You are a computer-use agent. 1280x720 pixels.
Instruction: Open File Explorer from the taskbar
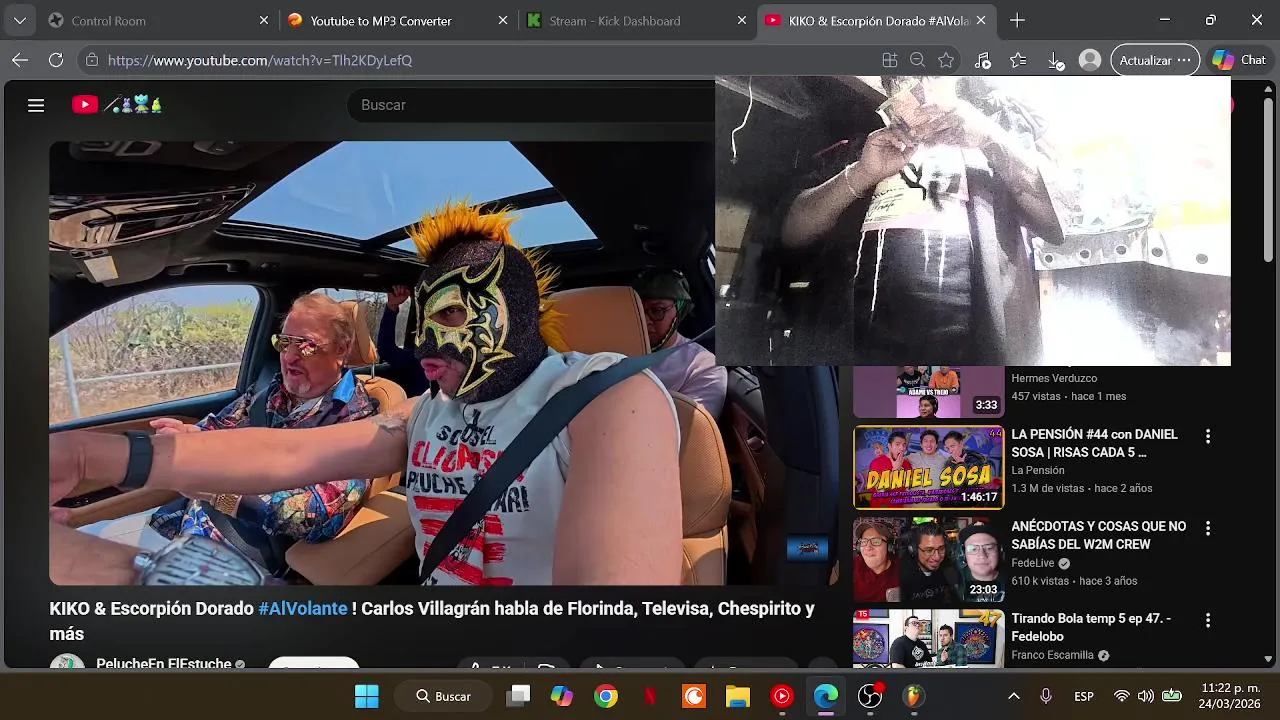(x=738, y=696)
